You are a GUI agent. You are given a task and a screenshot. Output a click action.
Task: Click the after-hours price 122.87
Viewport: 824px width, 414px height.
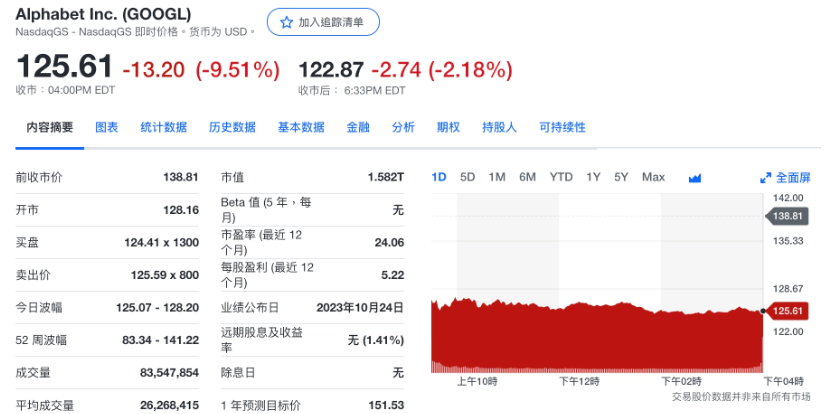point(331,70)
